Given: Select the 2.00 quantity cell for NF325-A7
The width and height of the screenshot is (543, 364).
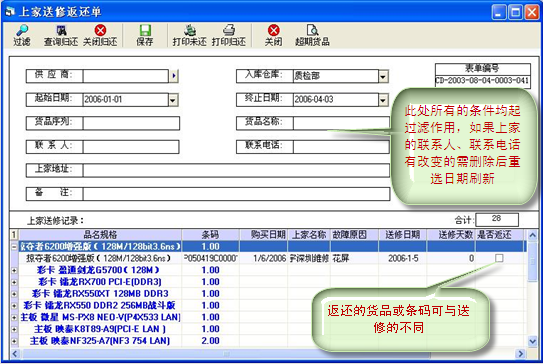Looking at the screenshot, I should pyautogui.click(x=210, y=341).
